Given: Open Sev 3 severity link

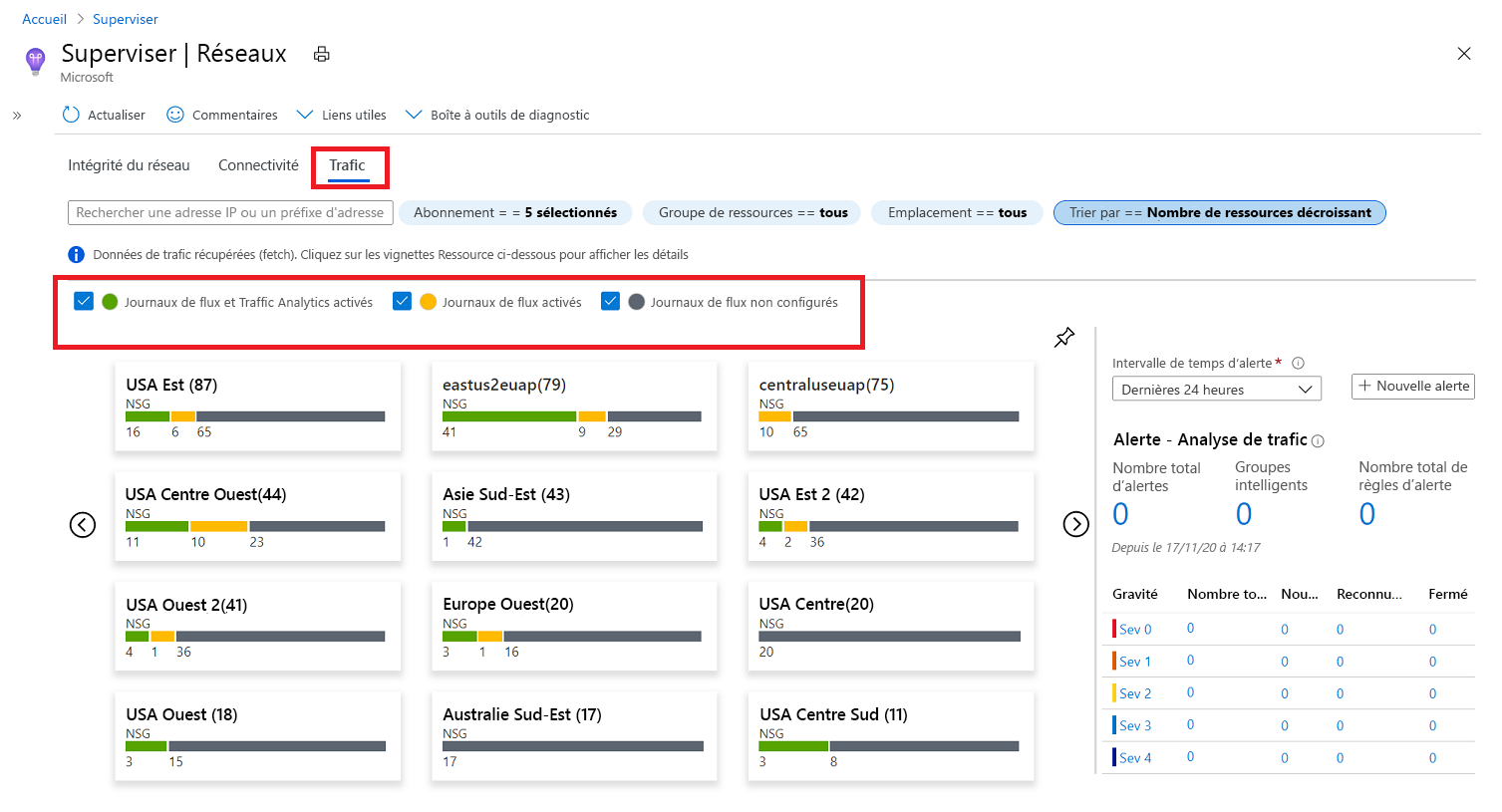Looking at the screenshot, I should tap(1135, 725).
